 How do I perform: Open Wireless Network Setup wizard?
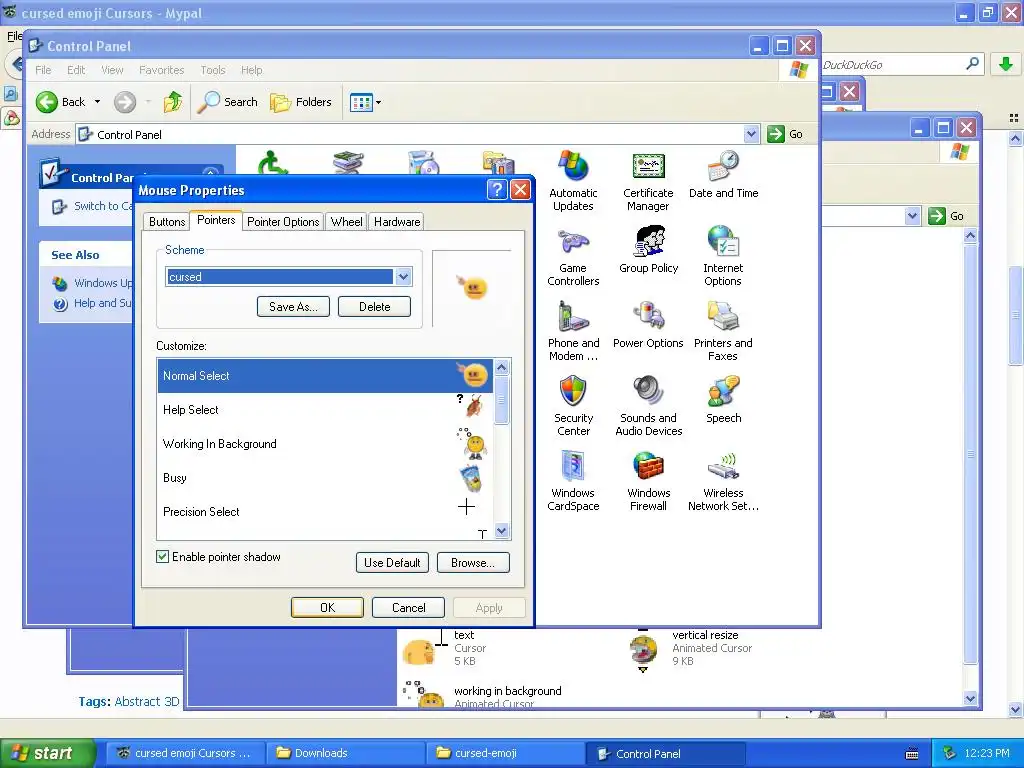(x=723, y=481)
